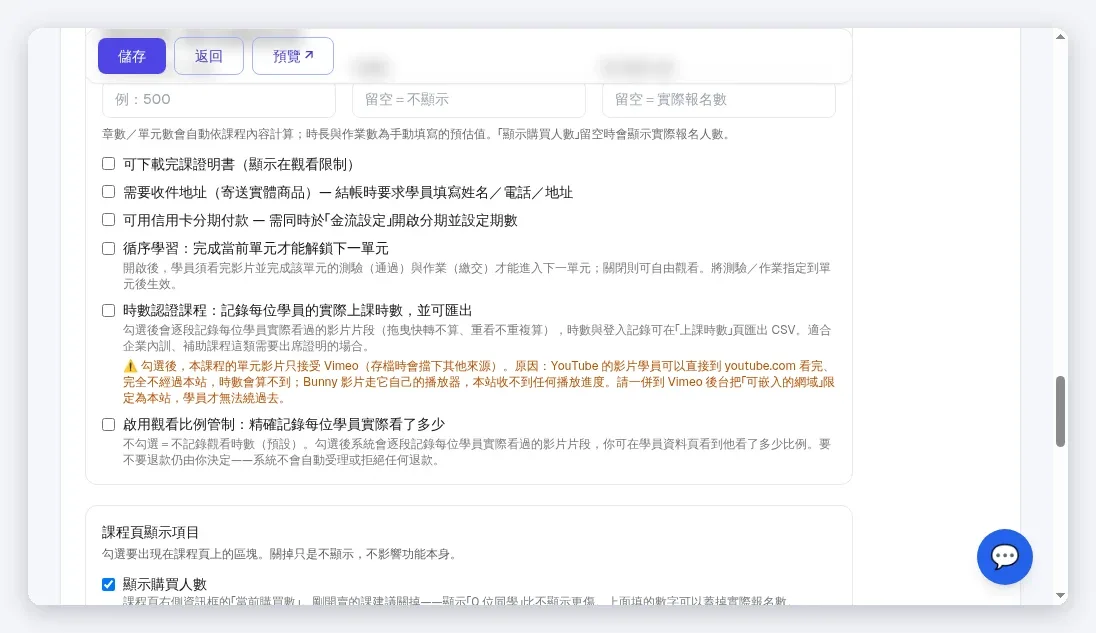Click 不勾選＝不記錄觀看時數 description text
This screenshot has width=1096, height=633.
coord(477,452)
